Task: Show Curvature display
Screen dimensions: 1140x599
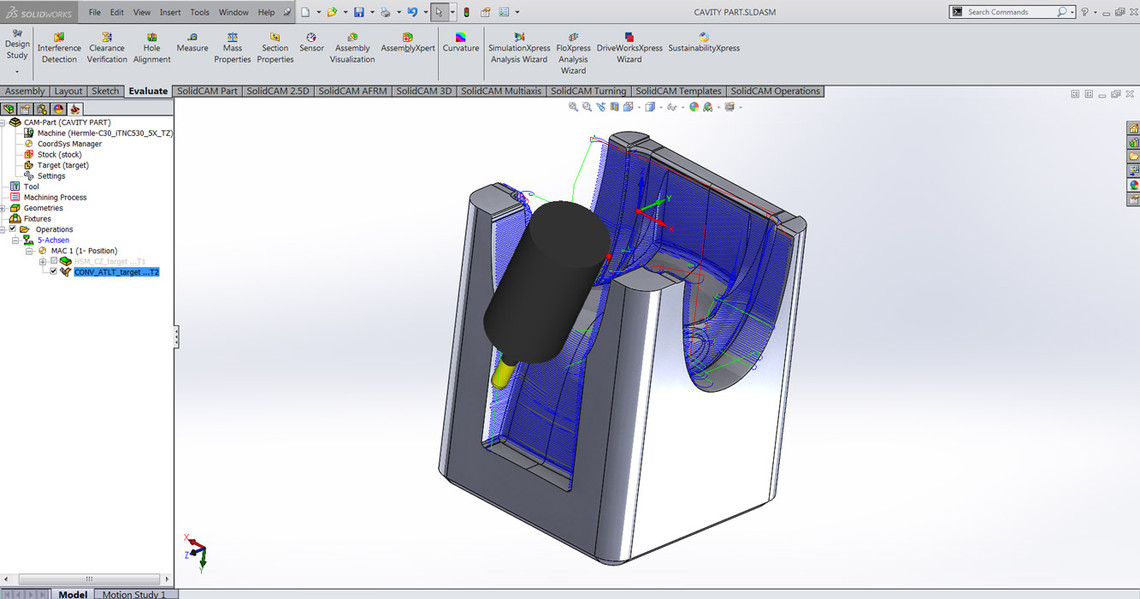Action: pos(461,42)
